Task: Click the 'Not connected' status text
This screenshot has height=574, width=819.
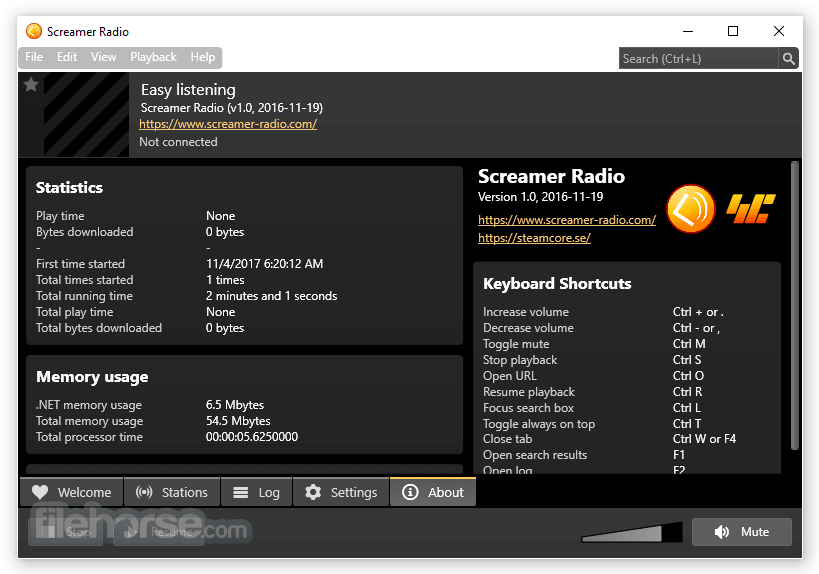Action: 178,142
